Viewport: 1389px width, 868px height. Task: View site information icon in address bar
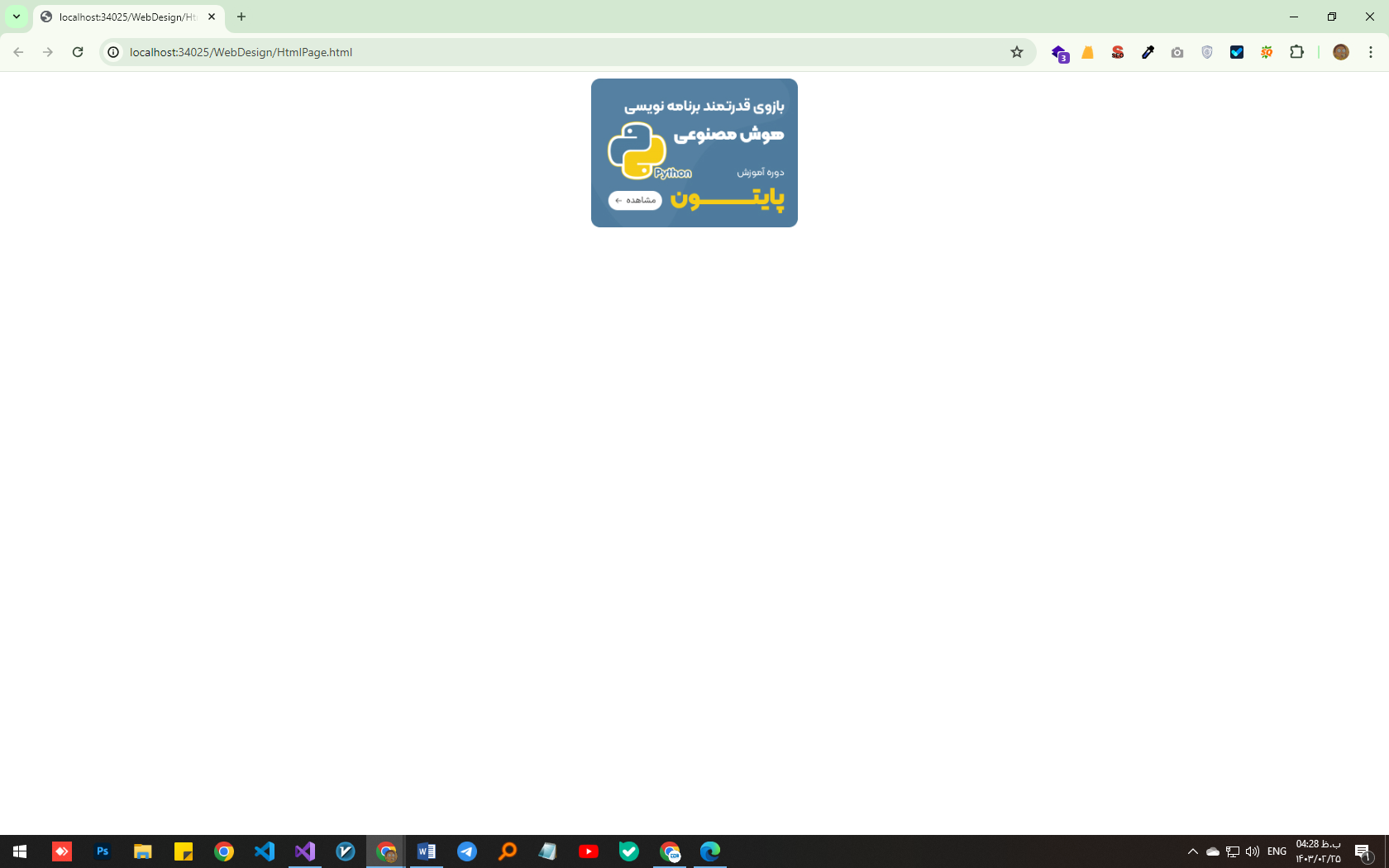pyautogui.click(x=113, y=52)
